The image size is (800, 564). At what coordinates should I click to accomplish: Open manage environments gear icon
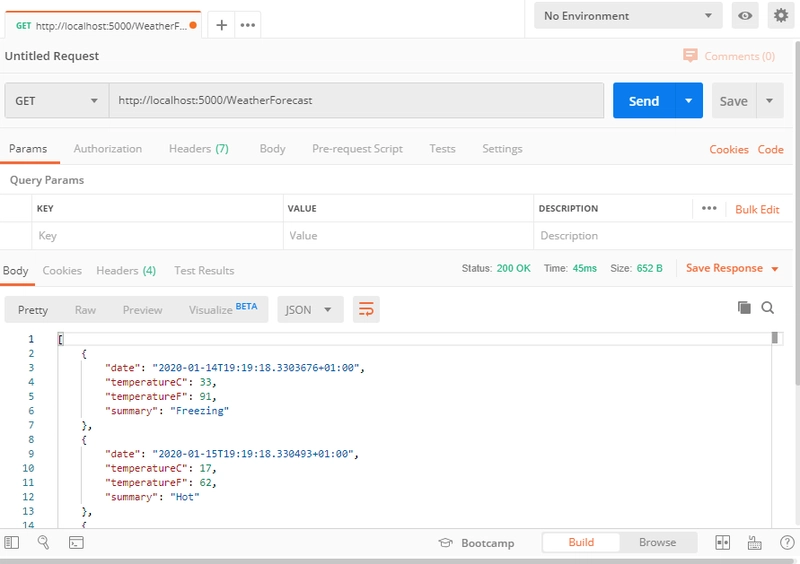(x=781, y=16)
